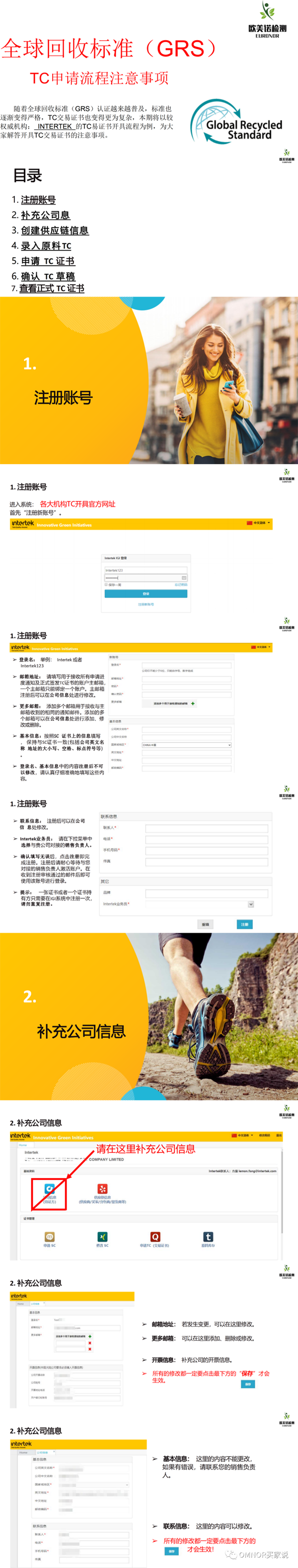Select the Home tab on the company page
Viewport: 298px width, 1568px height.
(x=23, y=1145)
